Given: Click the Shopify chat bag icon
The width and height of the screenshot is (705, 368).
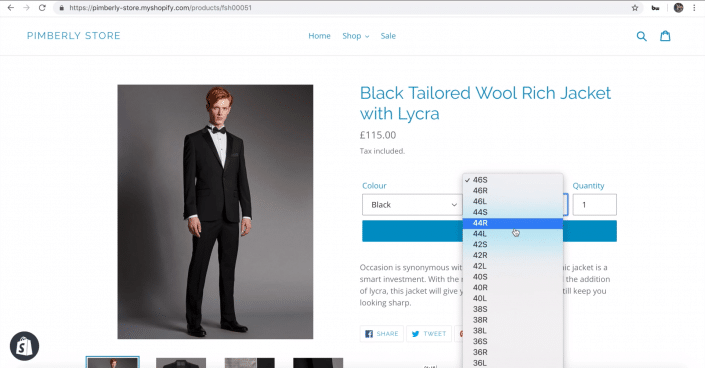Looking at the screenshot, I should pos(25,346).
